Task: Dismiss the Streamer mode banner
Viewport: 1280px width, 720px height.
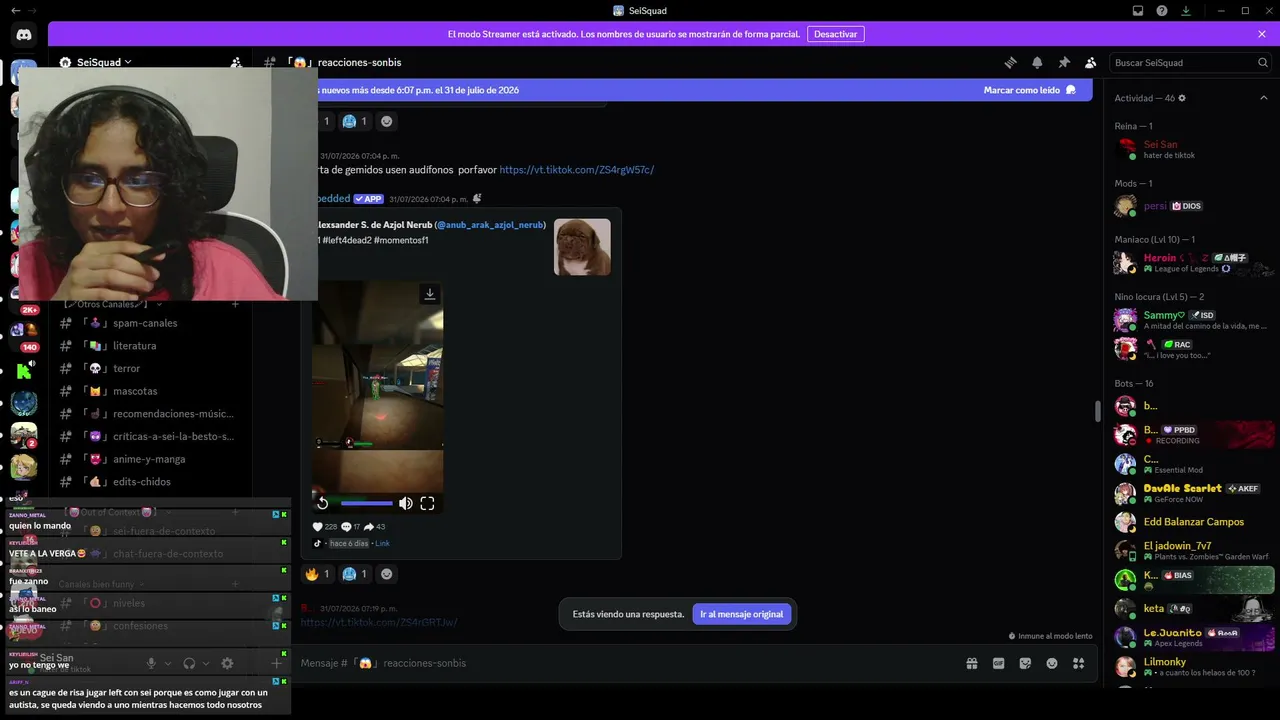Action: tap(1262, 34)
